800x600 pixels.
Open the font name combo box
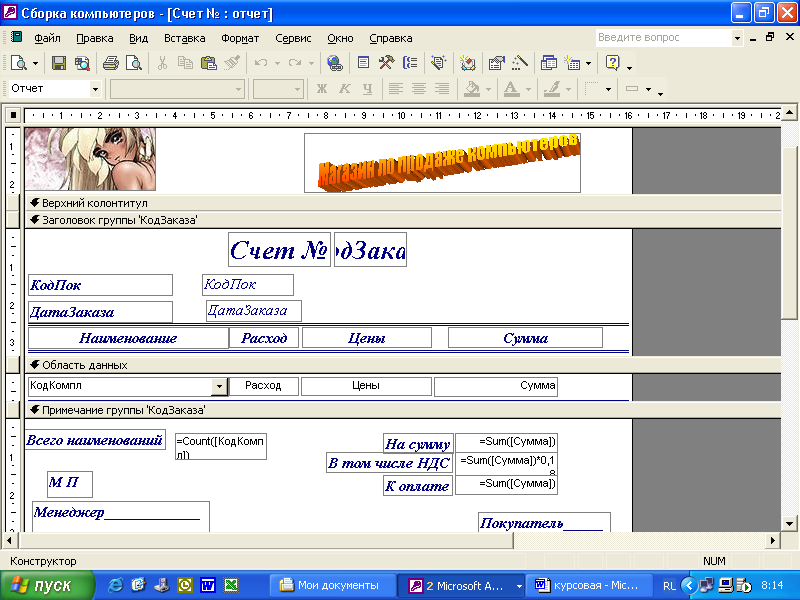click(x=177, y=89)
